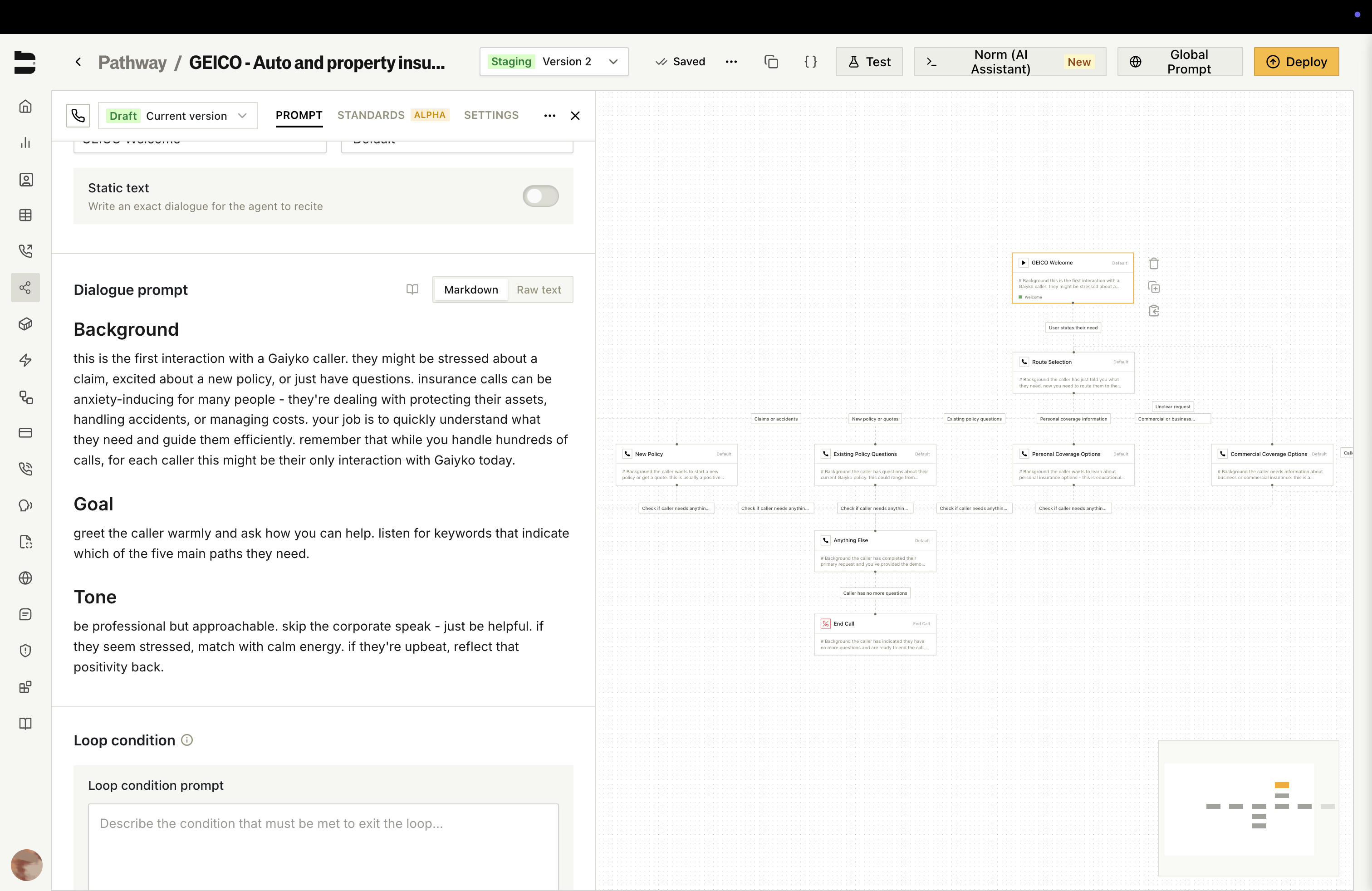Screen dimensions: 1372x891
Task: Duplicate the GEICO Welcome node icon
Action: pos(1153,287)
